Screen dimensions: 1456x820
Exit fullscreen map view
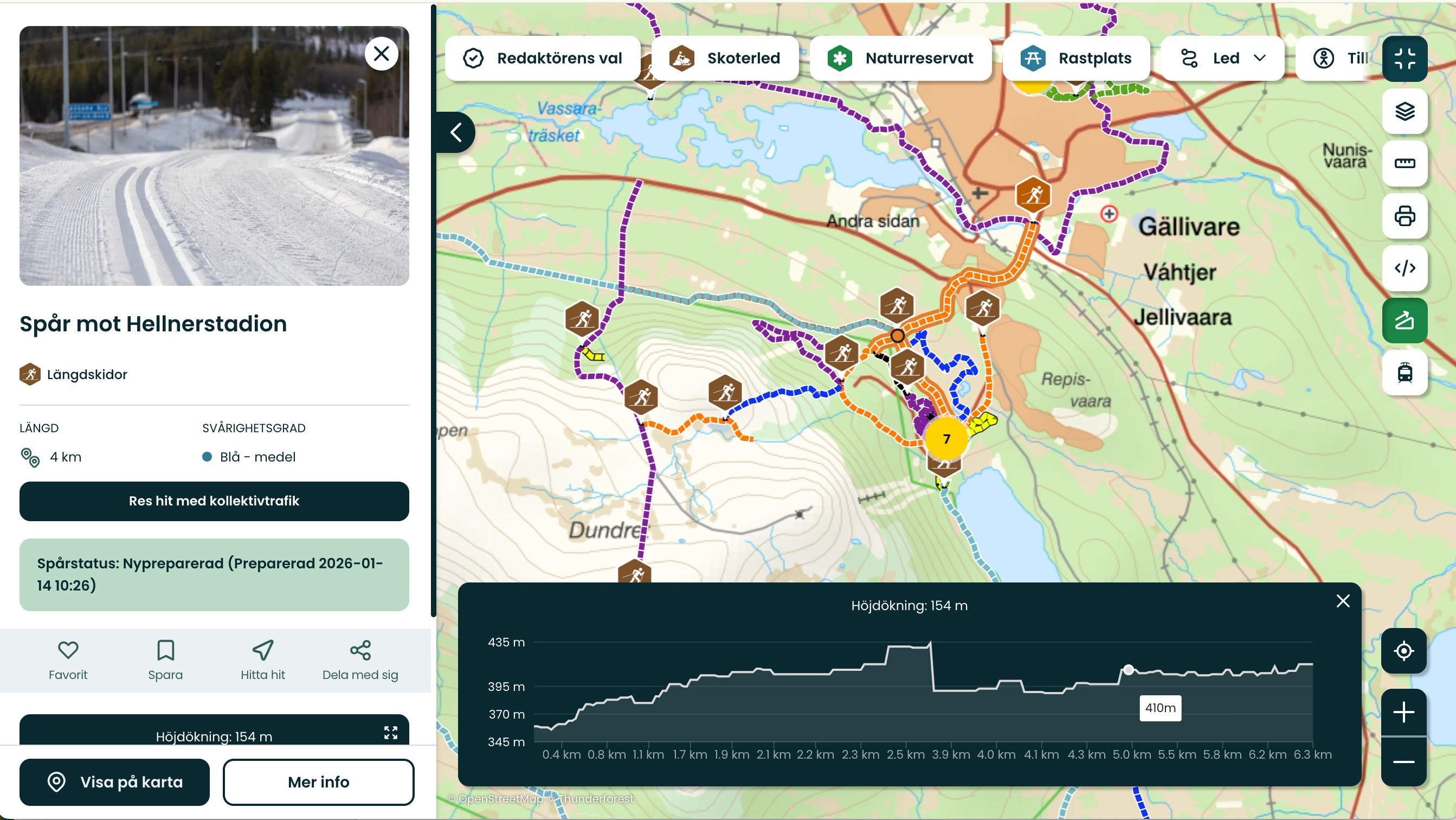[x=1405, y=58]
